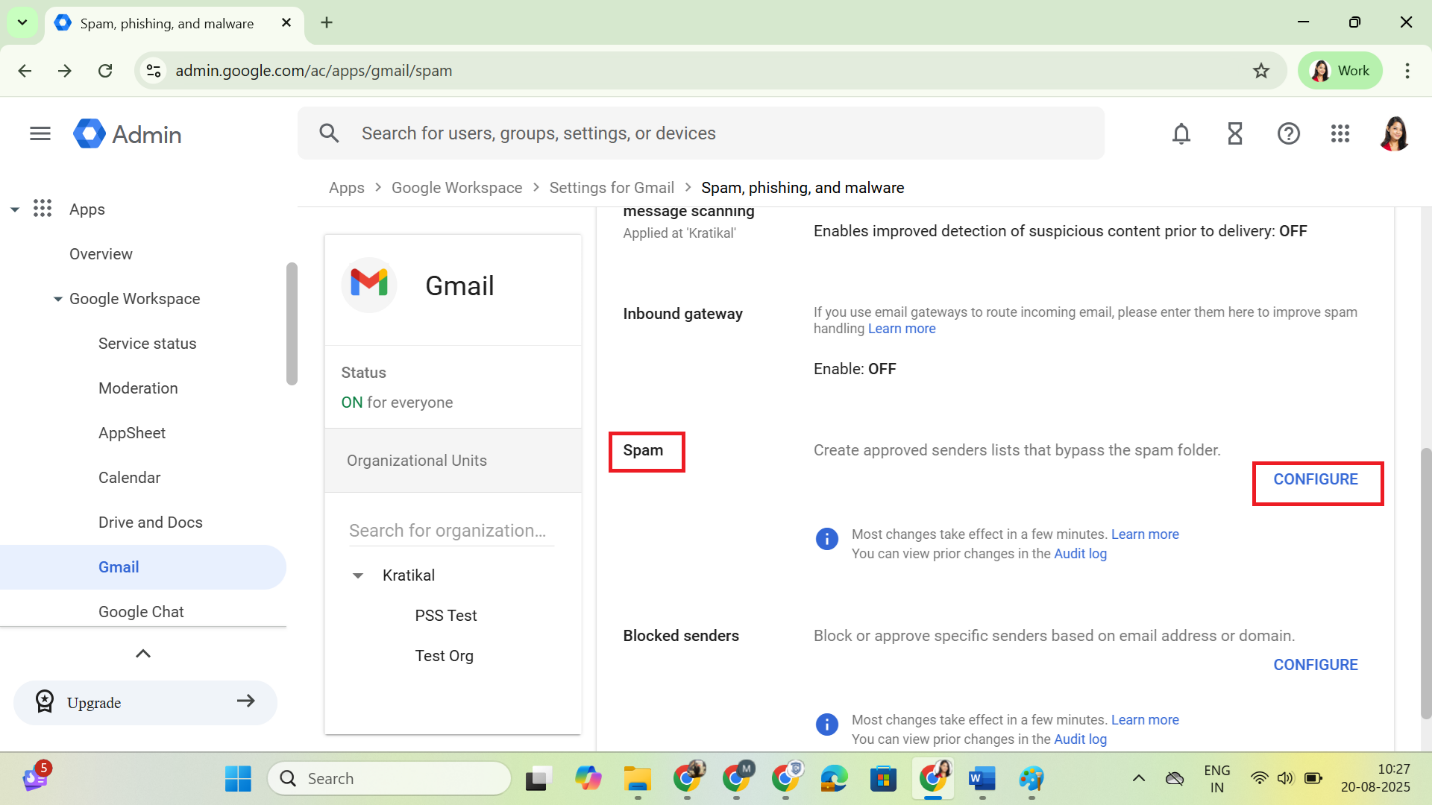Open the Admin main menu hamburger icon
The image size is (1432, 805).
(40, 133)
